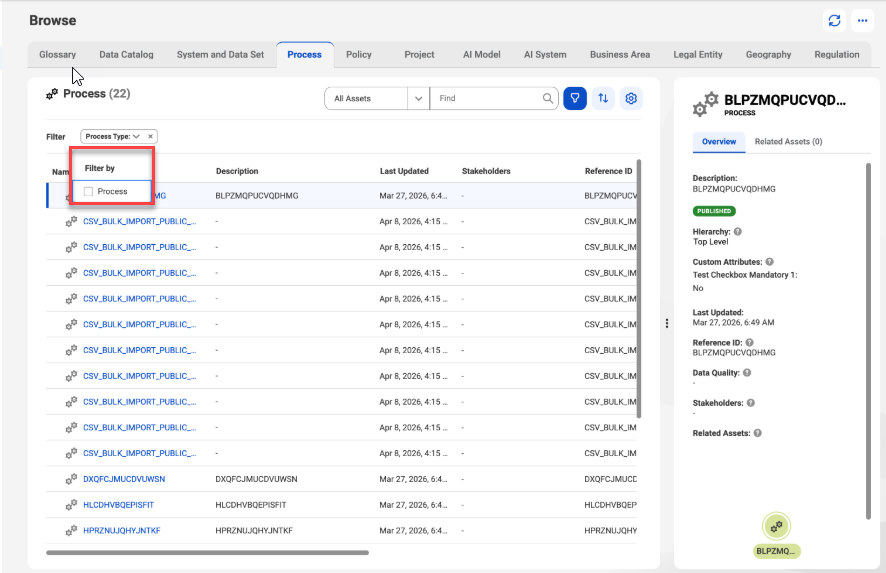Open the Related Assets (0) tab
The height and width of the screenshot is (573, 886).
tap(788, 142)
